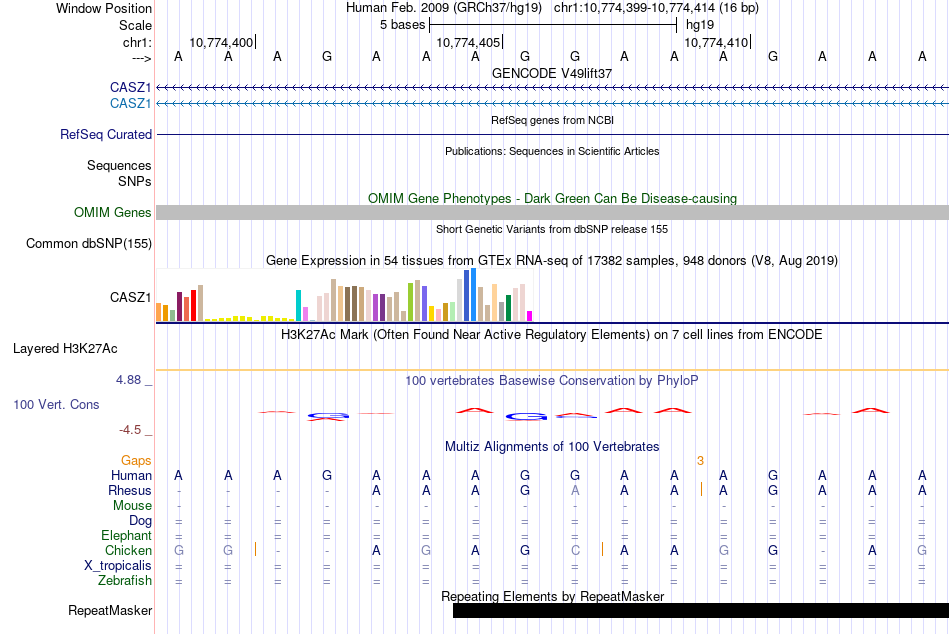Open the RepeatMasker track label
Screen dimensions: 950x634
110,610
